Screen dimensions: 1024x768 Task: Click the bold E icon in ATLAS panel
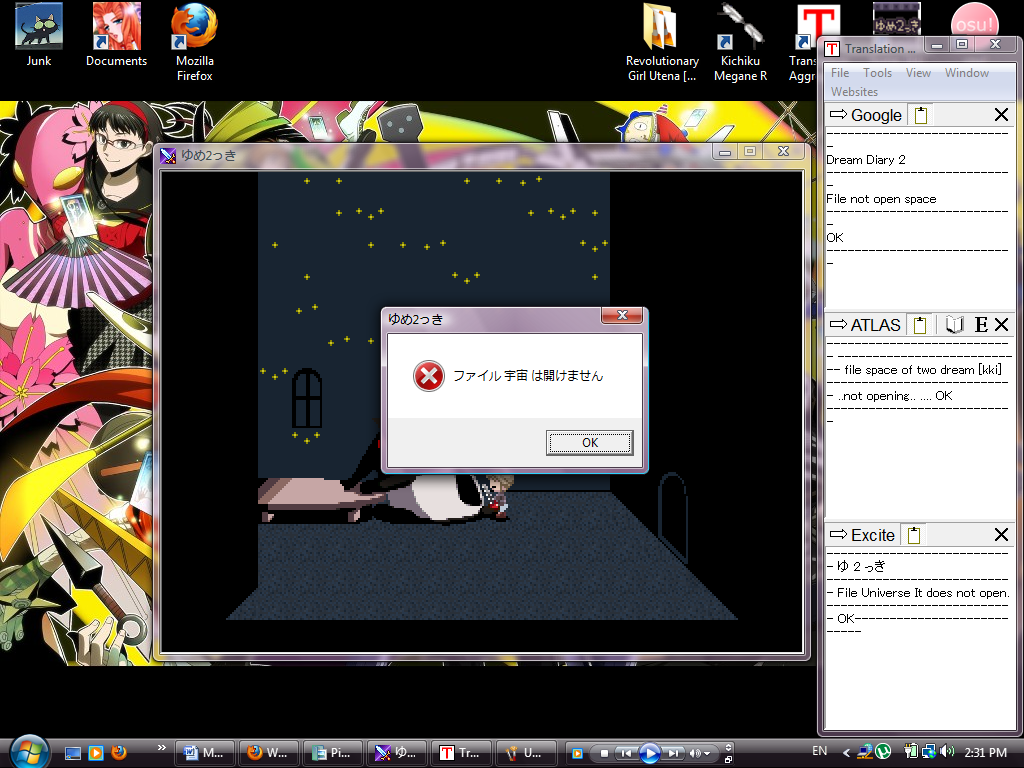pos(981,325)
